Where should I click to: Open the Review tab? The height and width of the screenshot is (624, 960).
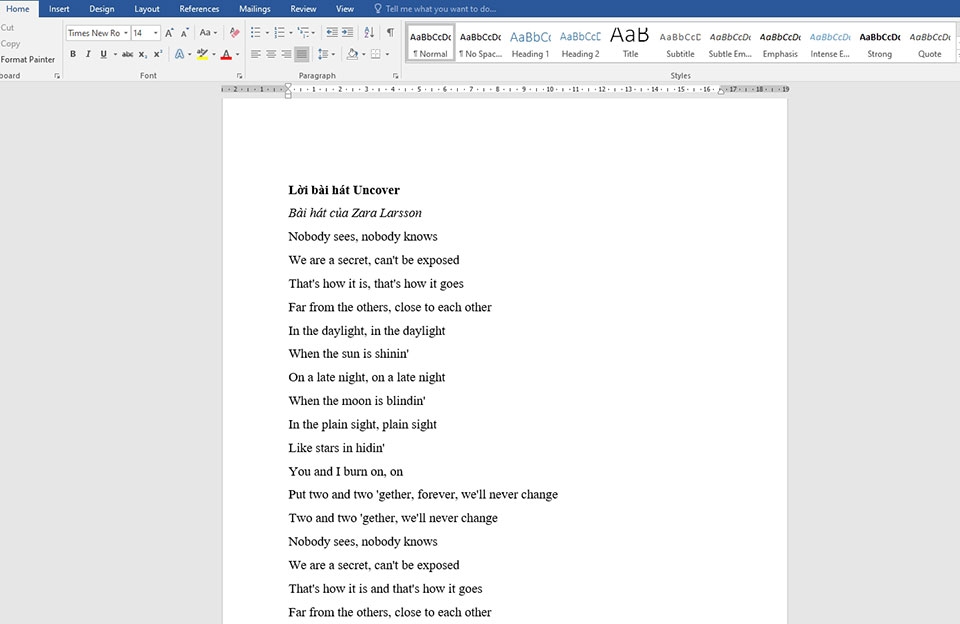[303, 9]
